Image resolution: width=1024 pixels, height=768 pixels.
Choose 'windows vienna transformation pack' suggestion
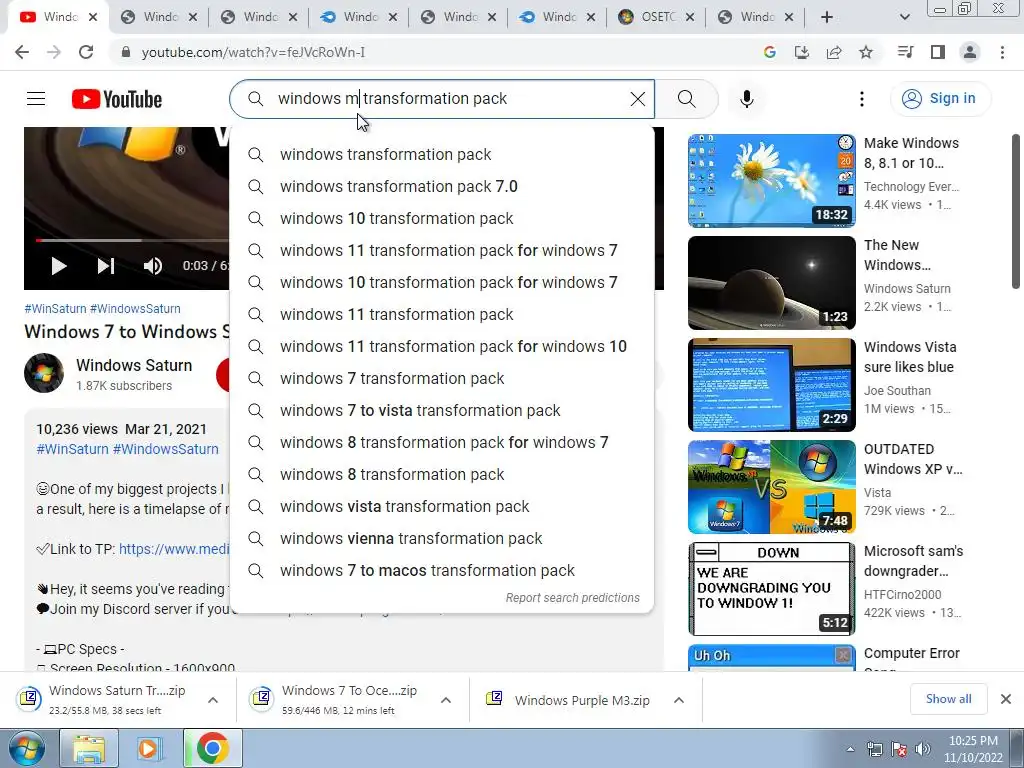[442, 539]
